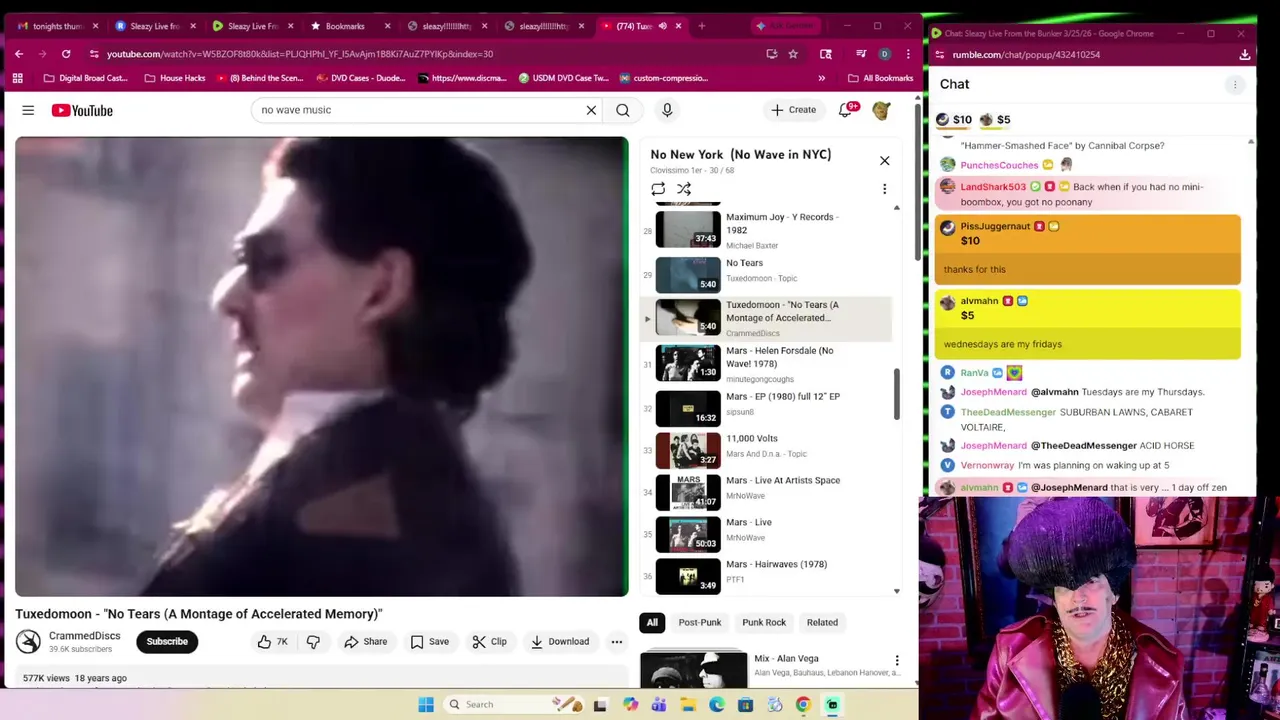1280x720 pixels.
Task: Open the CrammedDiscs channel name link
Action: 85,636
